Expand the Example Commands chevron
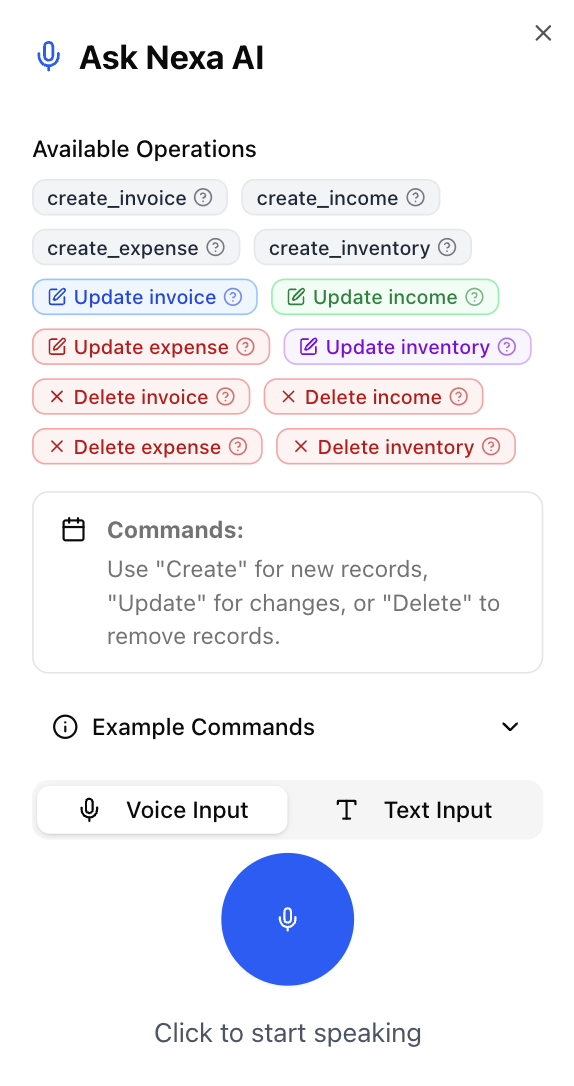Image resolution: width=574 pixels, height=1086 pixels. 510,727
